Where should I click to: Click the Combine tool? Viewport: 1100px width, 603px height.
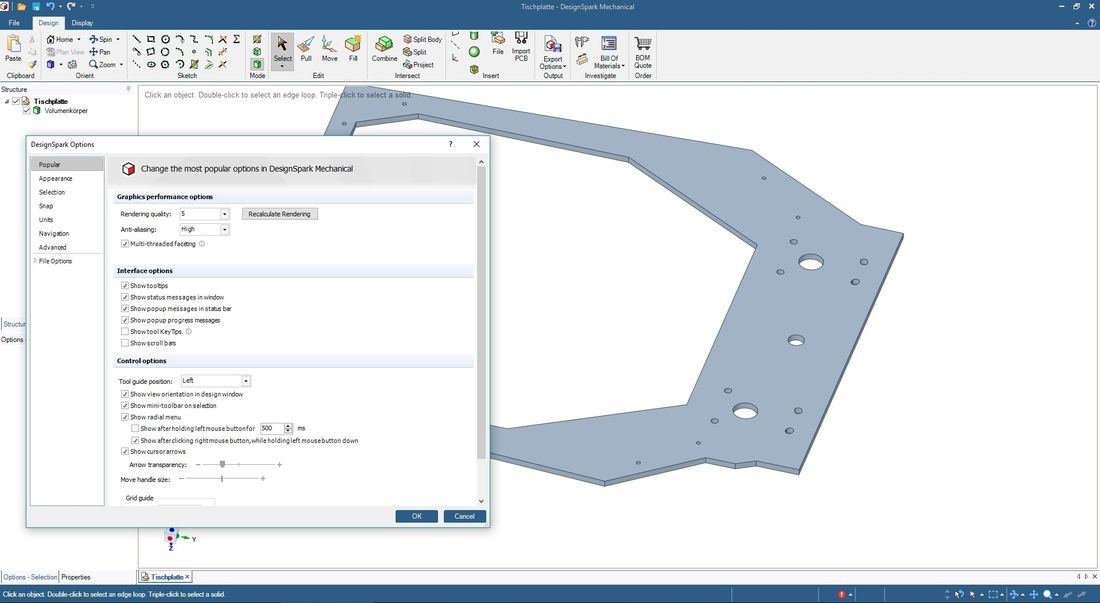click(384, 49)
